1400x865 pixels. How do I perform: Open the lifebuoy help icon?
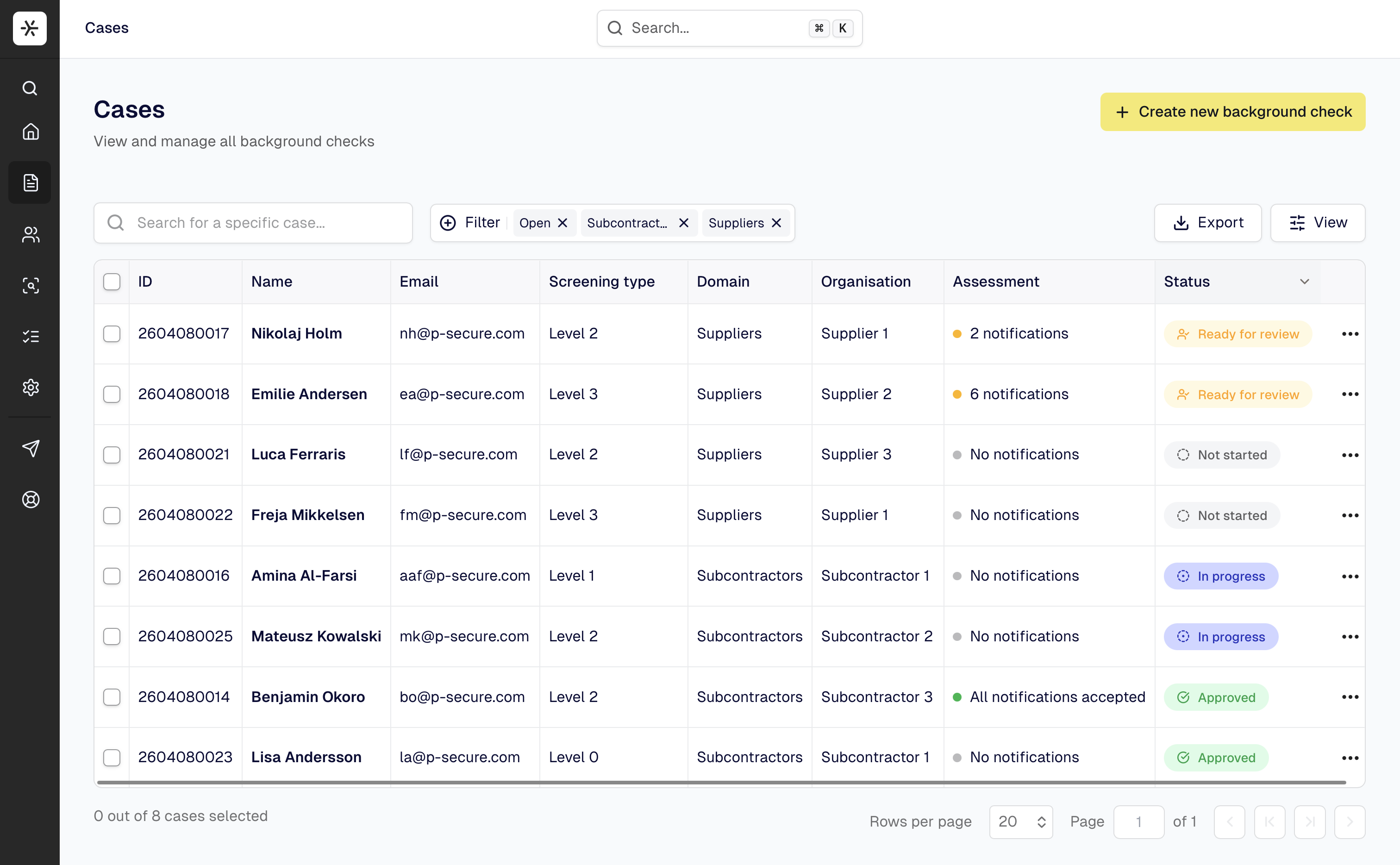pos(30,500)
